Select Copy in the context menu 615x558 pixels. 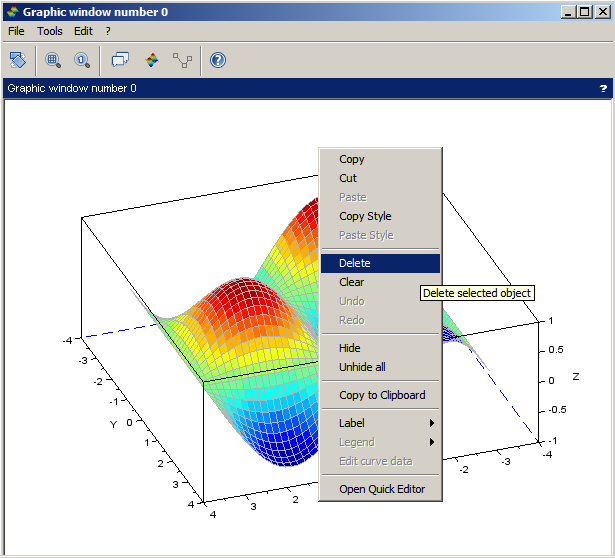tap(352, 159)
